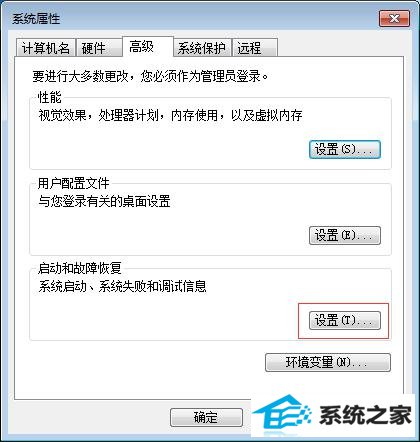Switch to the 远程 tab
Image resolution: width=420 pixels, height=442 pixels.
point(255,48)
